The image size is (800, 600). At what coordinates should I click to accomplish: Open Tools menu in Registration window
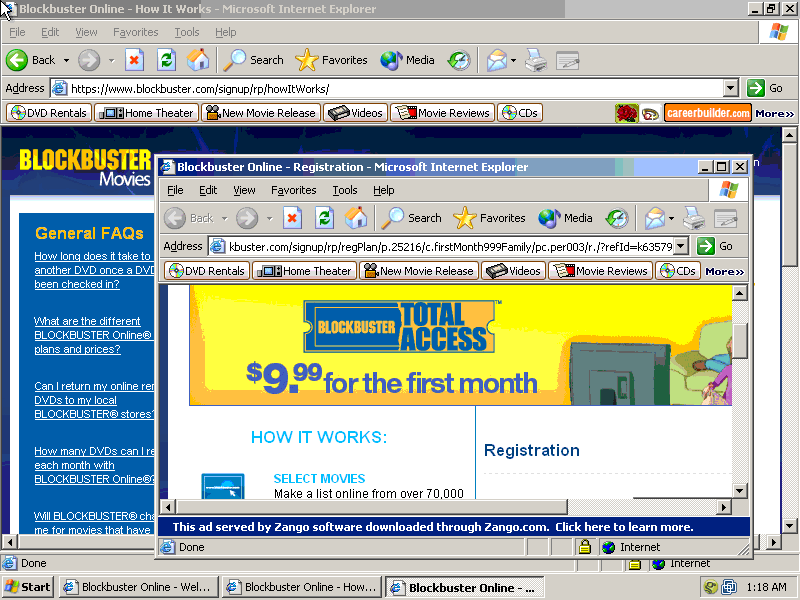[345, 190]
